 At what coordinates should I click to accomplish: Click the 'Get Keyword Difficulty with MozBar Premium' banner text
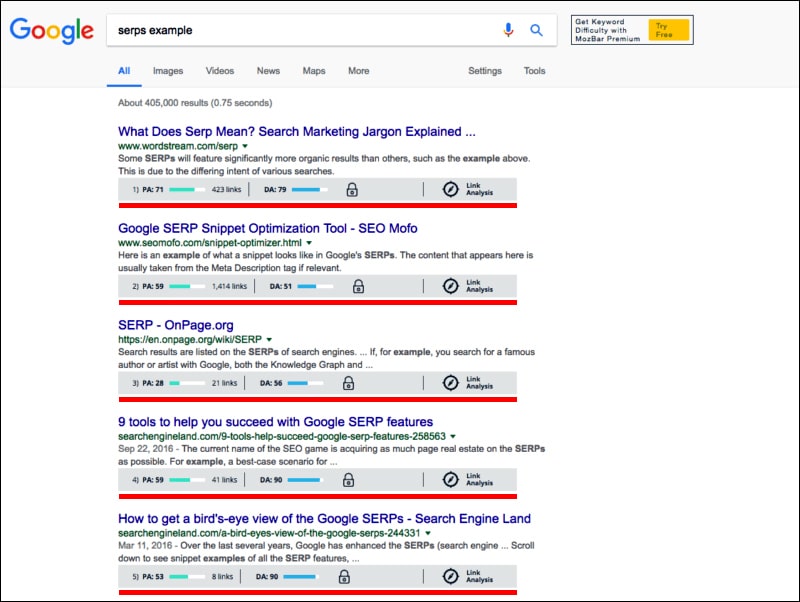[607, 30]
